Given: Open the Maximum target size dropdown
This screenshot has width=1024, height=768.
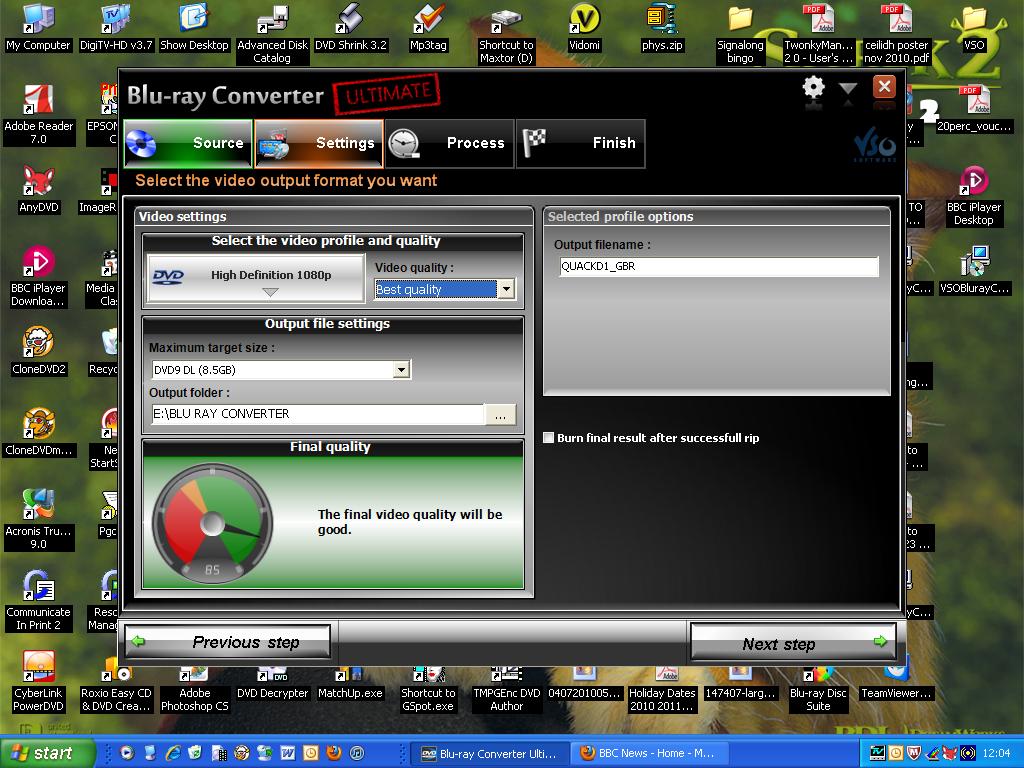Looking at the screenshot, I should click(x=402, y=370).
